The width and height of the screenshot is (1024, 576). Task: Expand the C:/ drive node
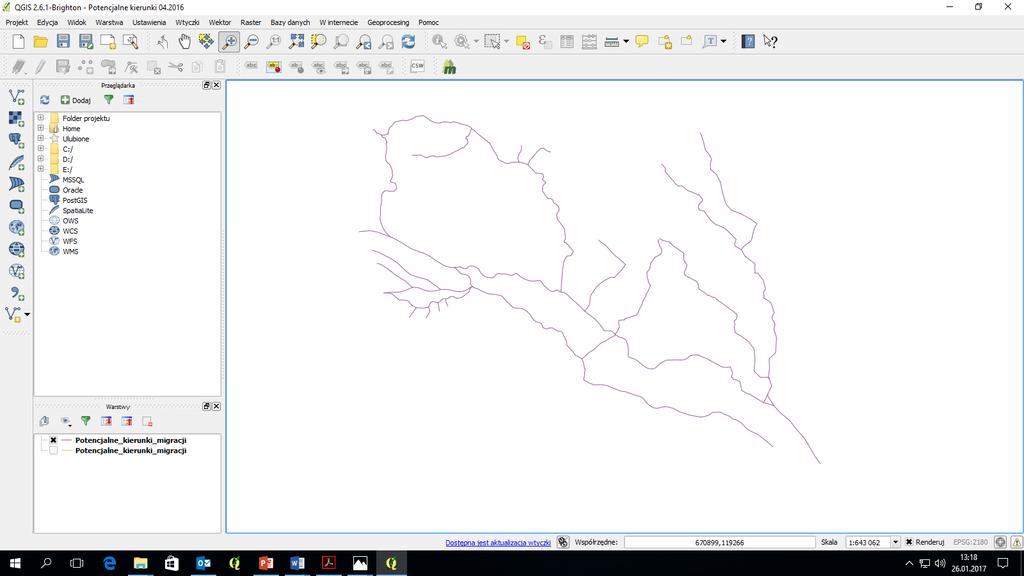(40, 149)
